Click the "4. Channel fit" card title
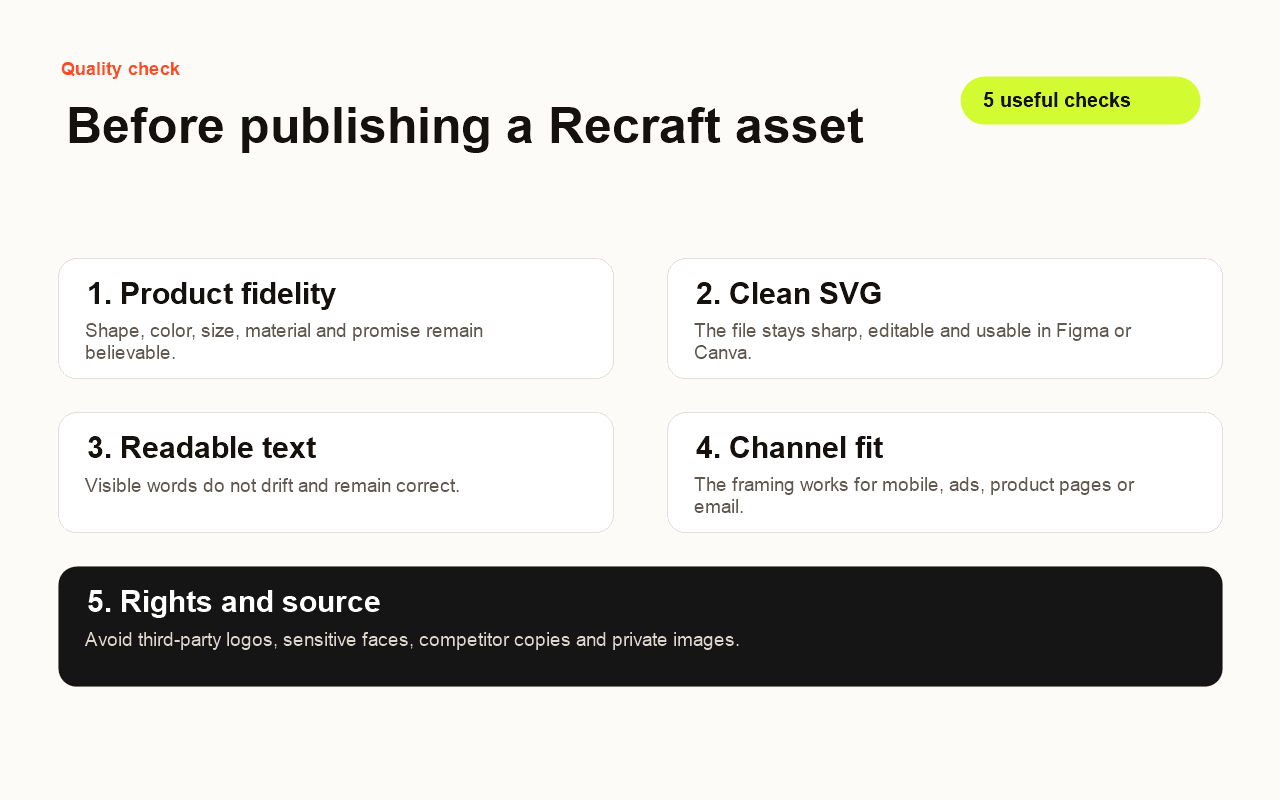 [x=789, y=448]
